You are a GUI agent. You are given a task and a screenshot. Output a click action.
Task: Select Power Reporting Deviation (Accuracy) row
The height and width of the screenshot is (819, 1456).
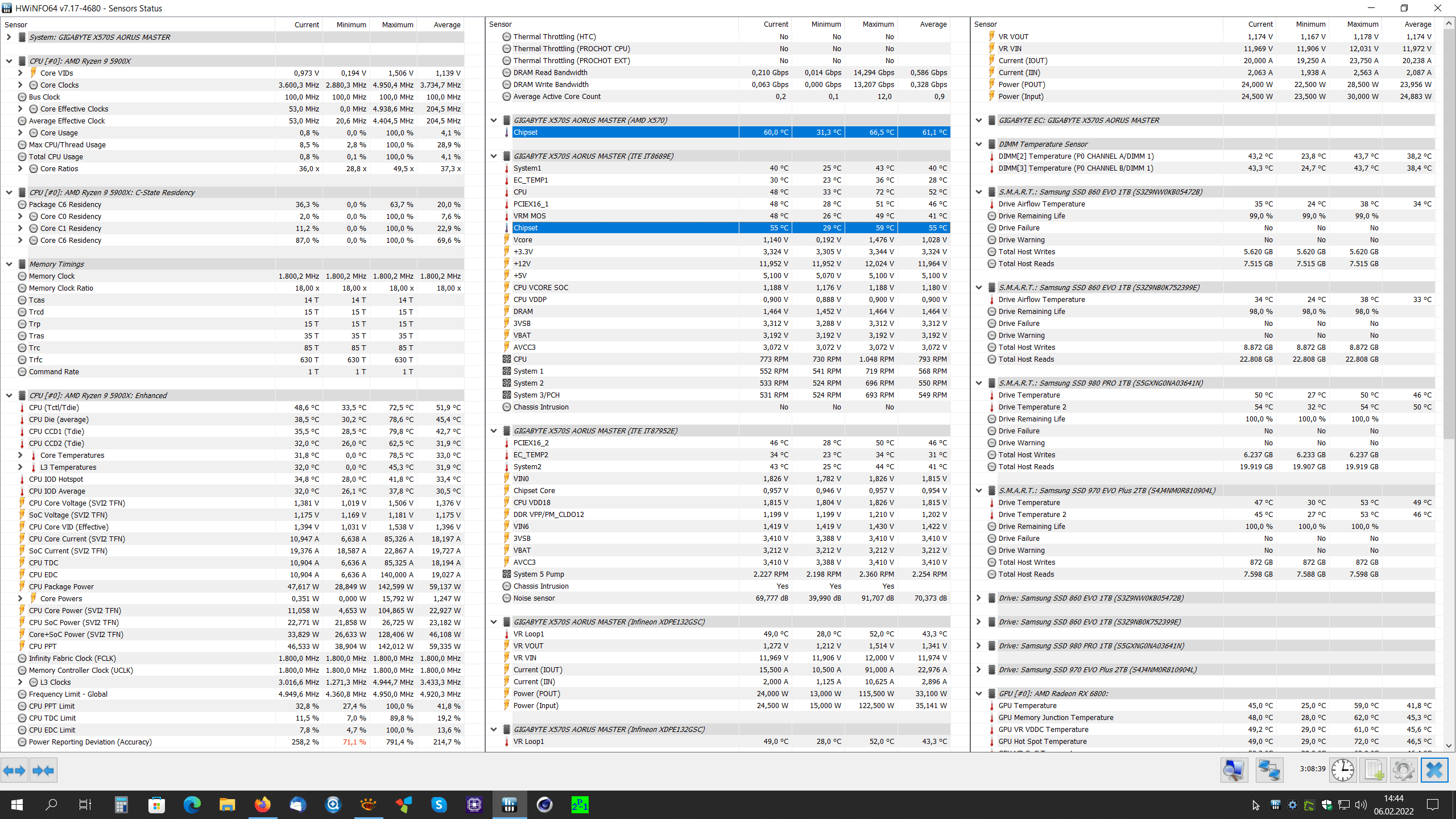[x=233, y=742]
